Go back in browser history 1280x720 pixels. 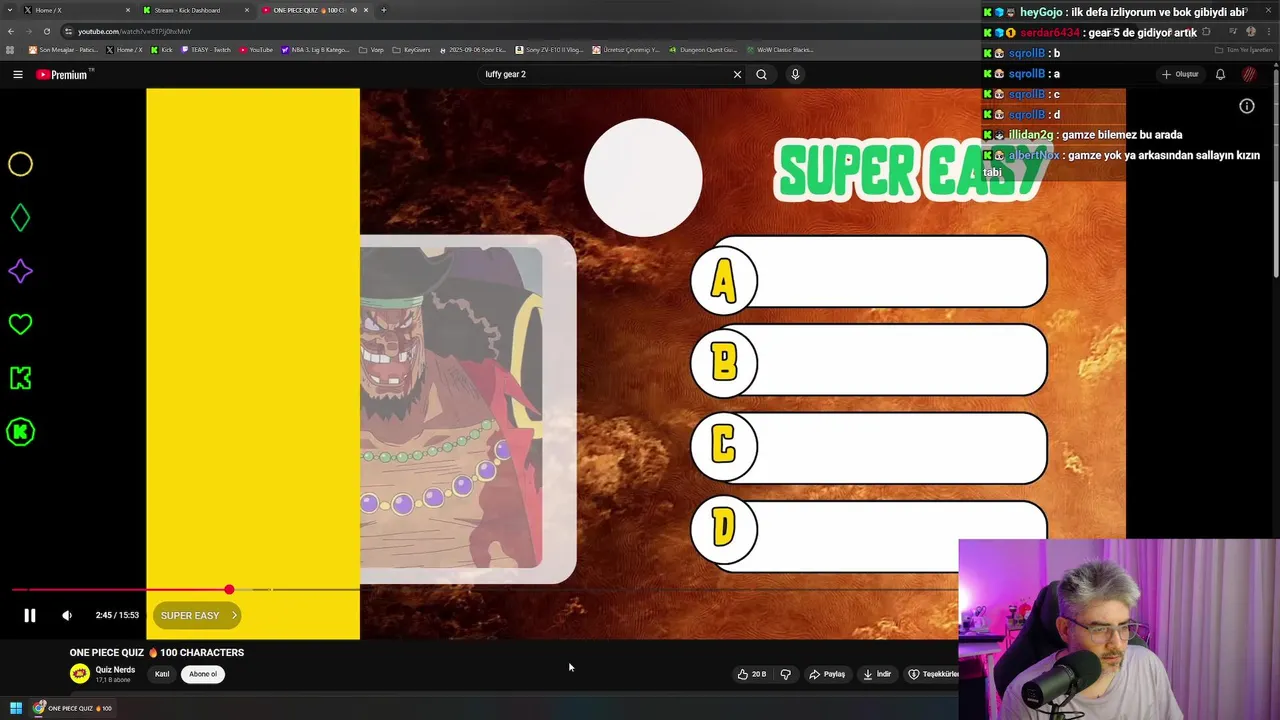(x=11, y=31)
